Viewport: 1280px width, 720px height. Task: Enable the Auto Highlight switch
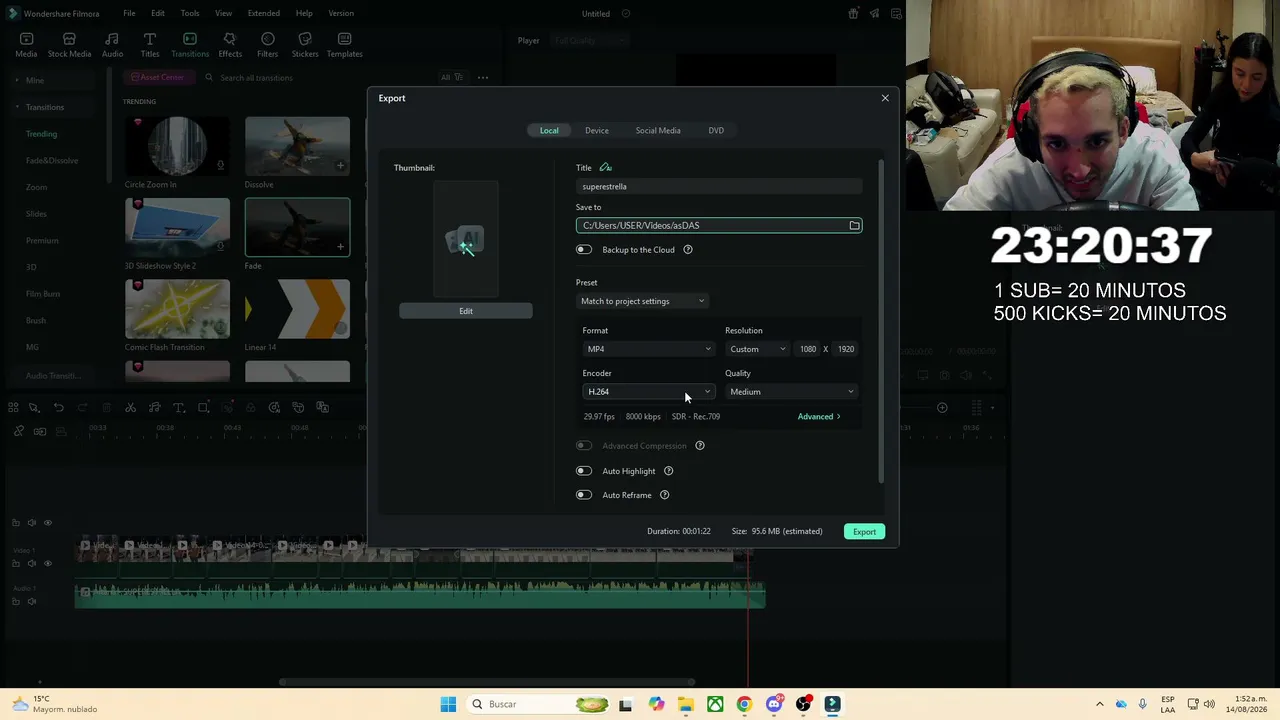point(584,471)
